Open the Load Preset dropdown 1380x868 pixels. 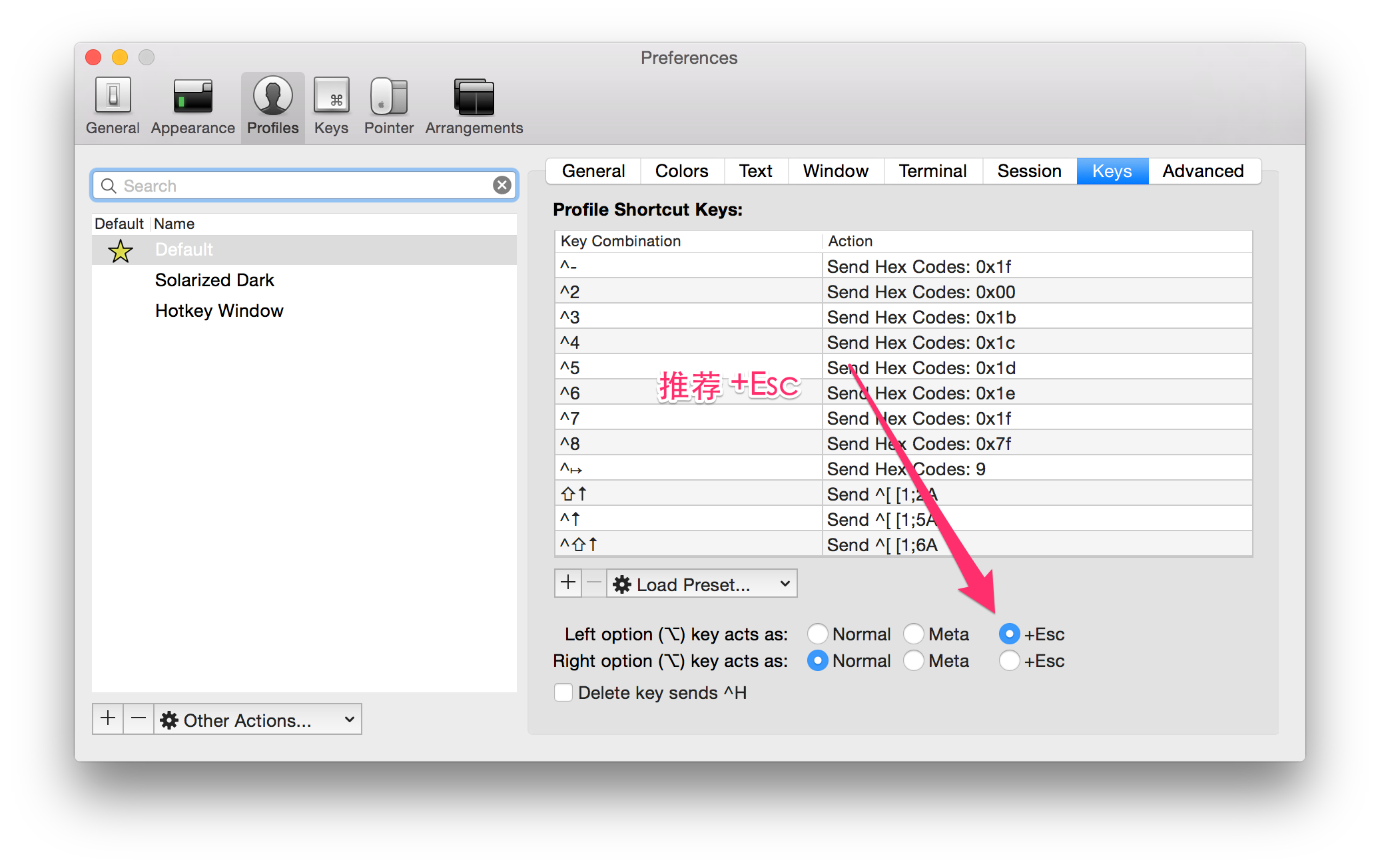tap(701, 584)
